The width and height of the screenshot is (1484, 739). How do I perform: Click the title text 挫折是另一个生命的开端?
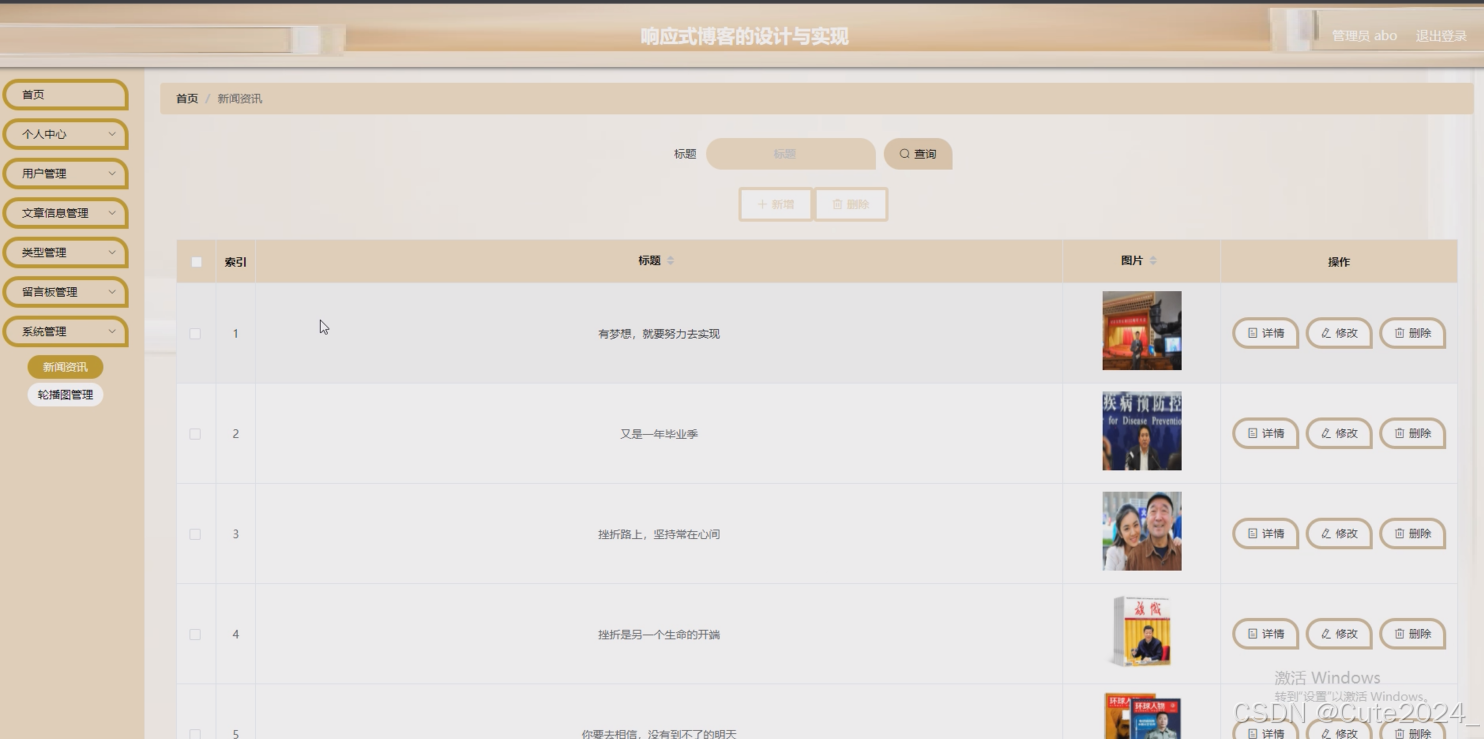[659, 634]
